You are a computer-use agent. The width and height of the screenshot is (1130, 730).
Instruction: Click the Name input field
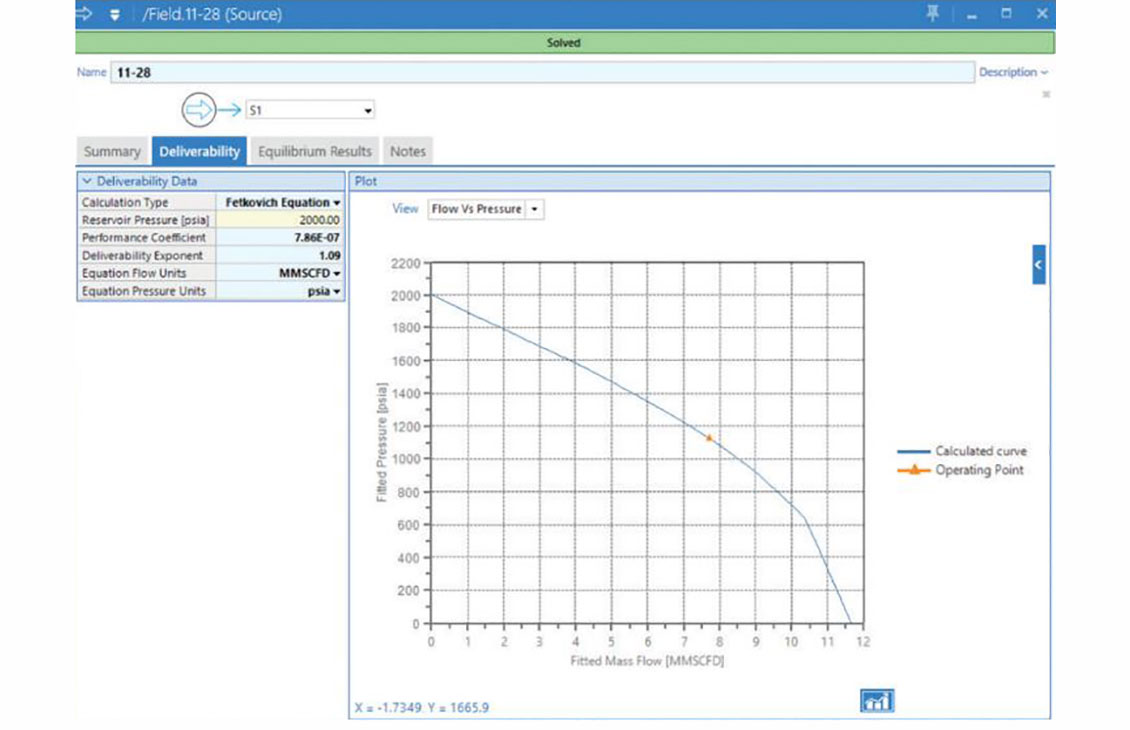tap(542, 72)
